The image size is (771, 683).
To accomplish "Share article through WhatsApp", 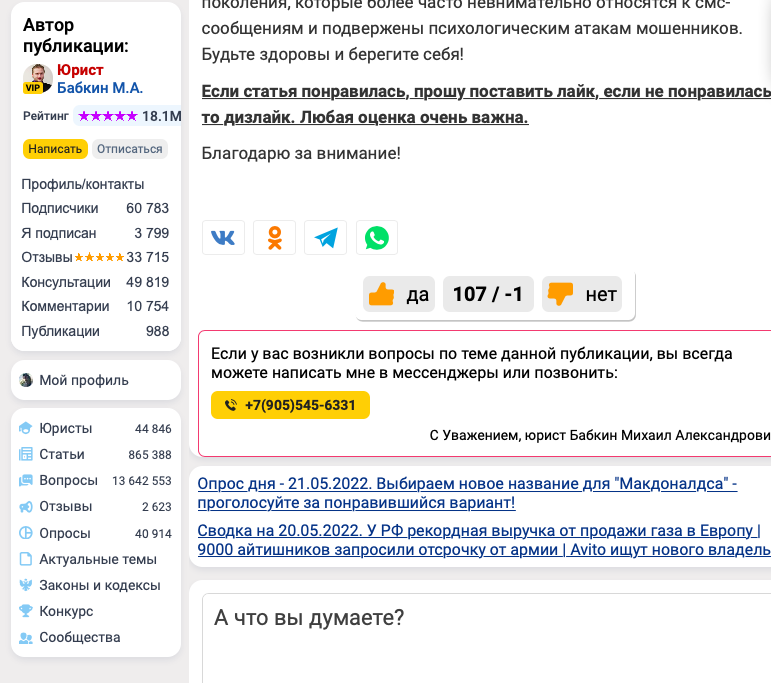I will [x=377, y=238].
